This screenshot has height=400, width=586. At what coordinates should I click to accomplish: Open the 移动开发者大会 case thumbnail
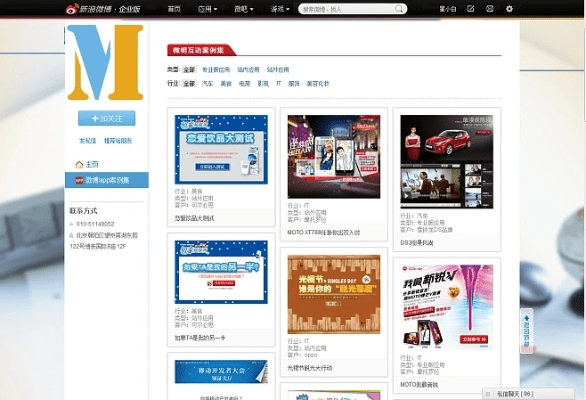point(221,372)
